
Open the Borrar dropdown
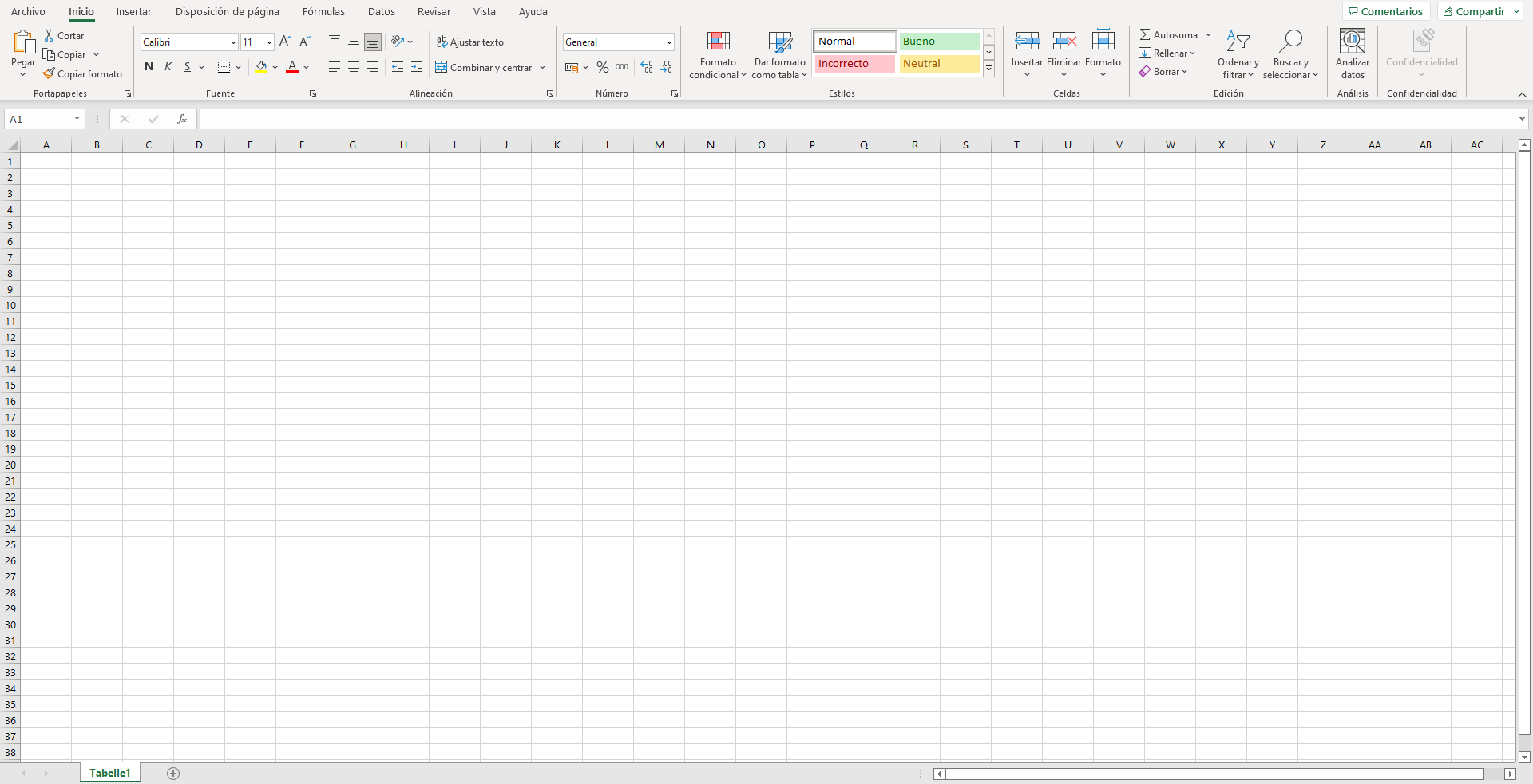click(x=1163, y=72)
